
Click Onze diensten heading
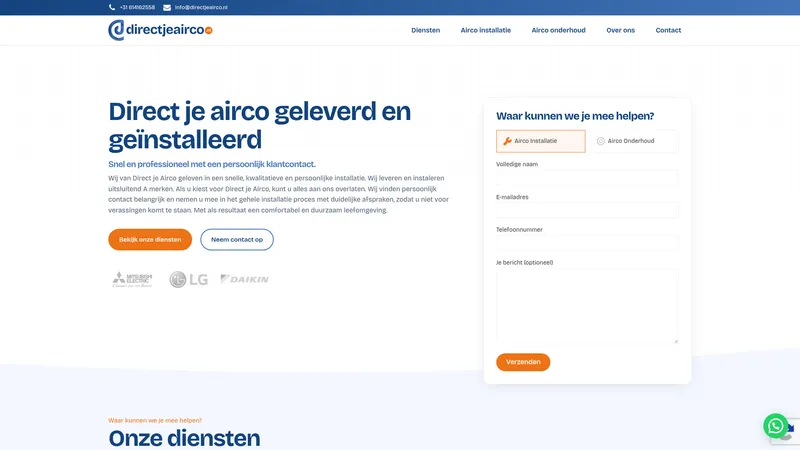coord(184,438)
